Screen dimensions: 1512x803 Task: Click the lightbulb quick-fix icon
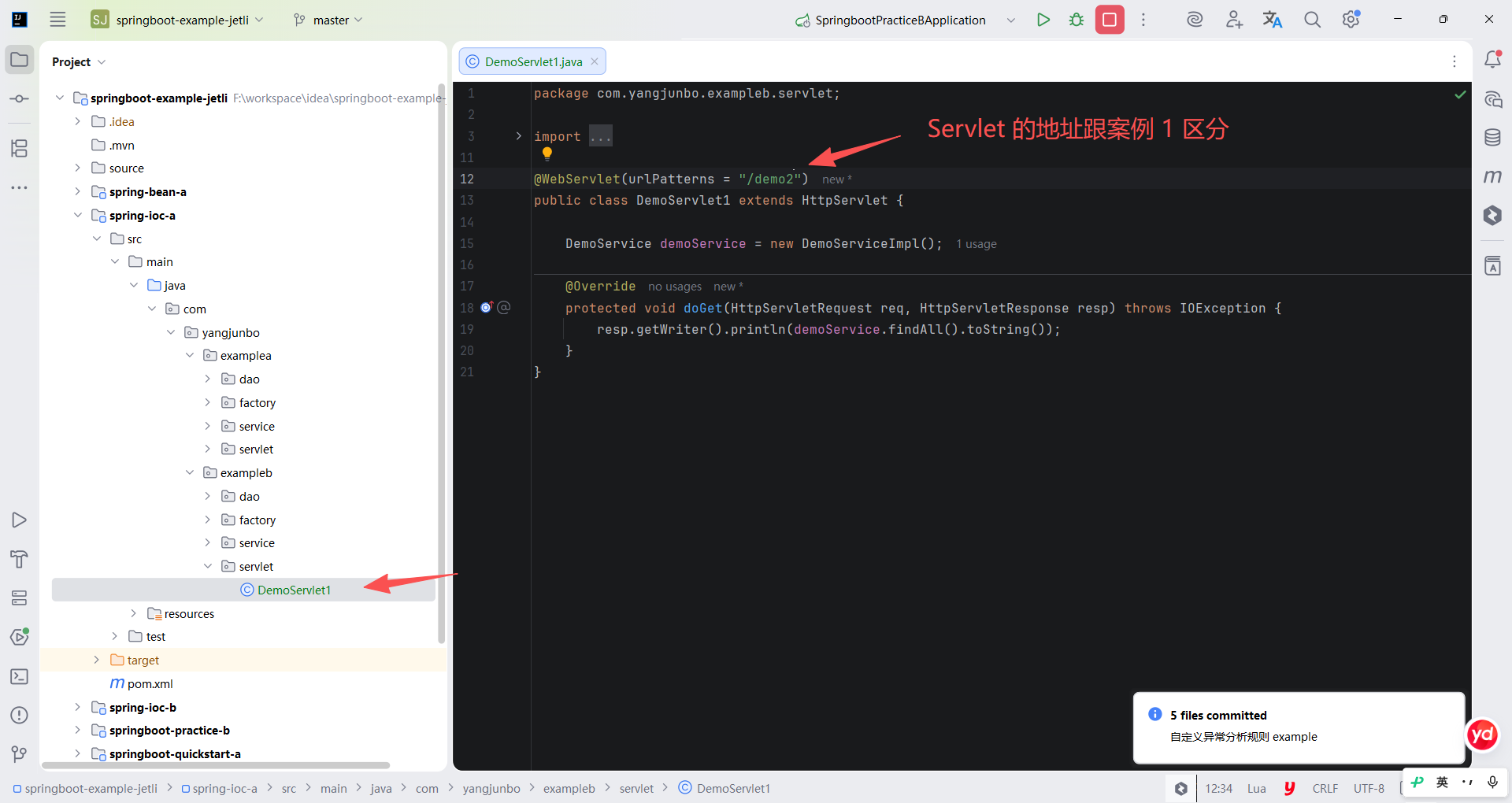tap(547, 154)
